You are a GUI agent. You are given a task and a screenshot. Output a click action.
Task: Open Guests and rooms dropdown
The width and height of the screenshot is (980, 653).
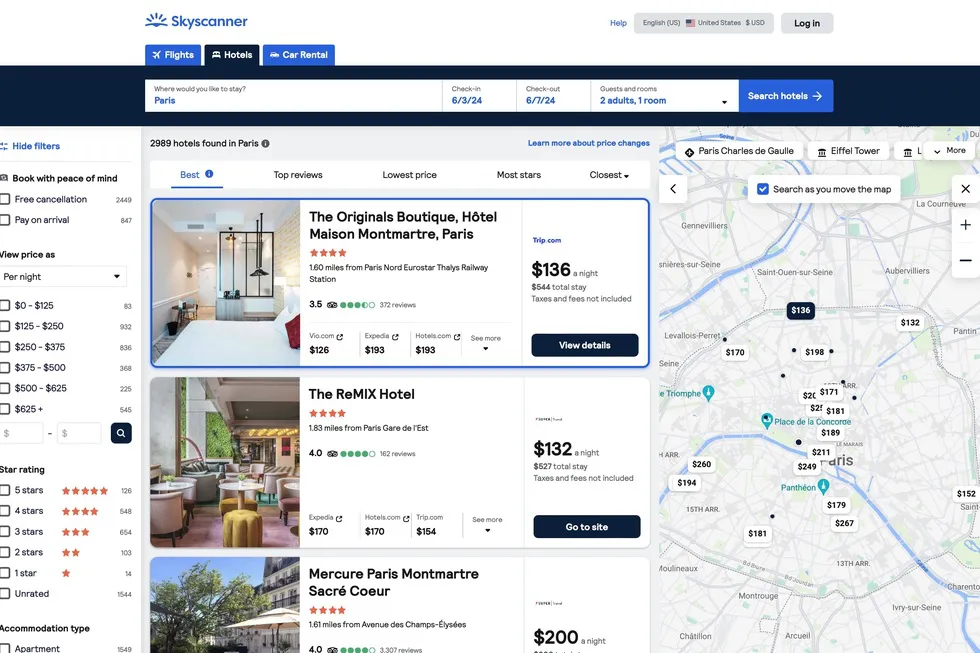(664, 96)
